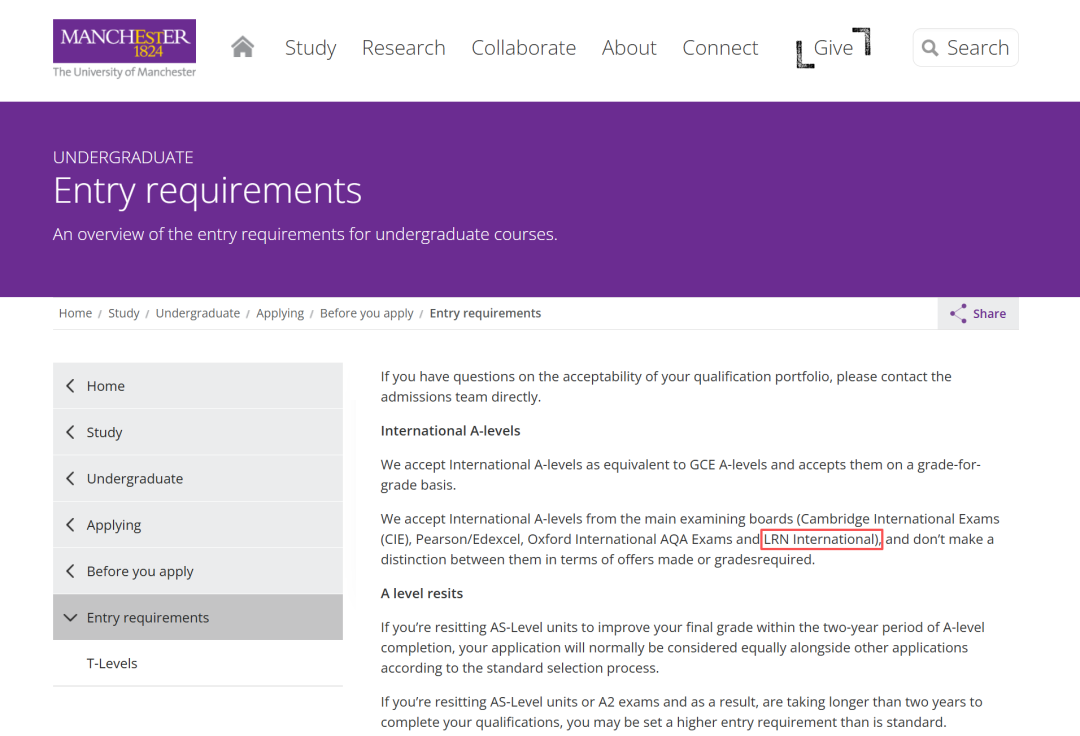The height and width of the screenshot is (736, 1080).
Task: Click the Applying breadcrumb link
Action: click(280, 313)
